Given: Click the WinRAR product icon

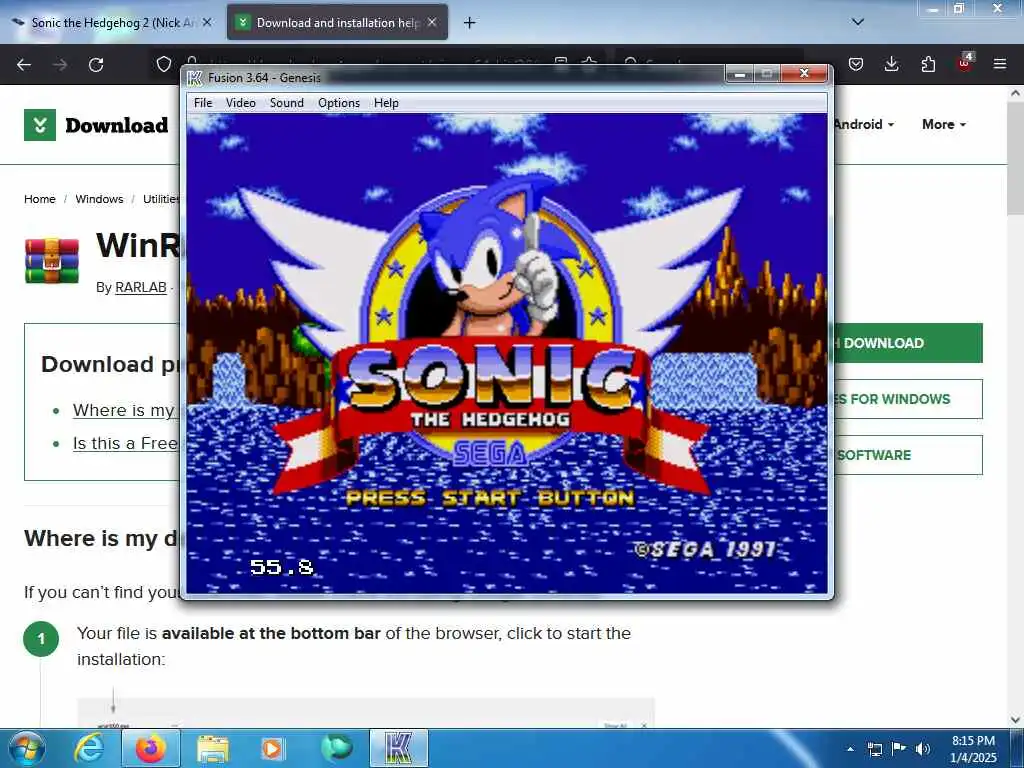Looking at the screenshot, I should (52, 261).
